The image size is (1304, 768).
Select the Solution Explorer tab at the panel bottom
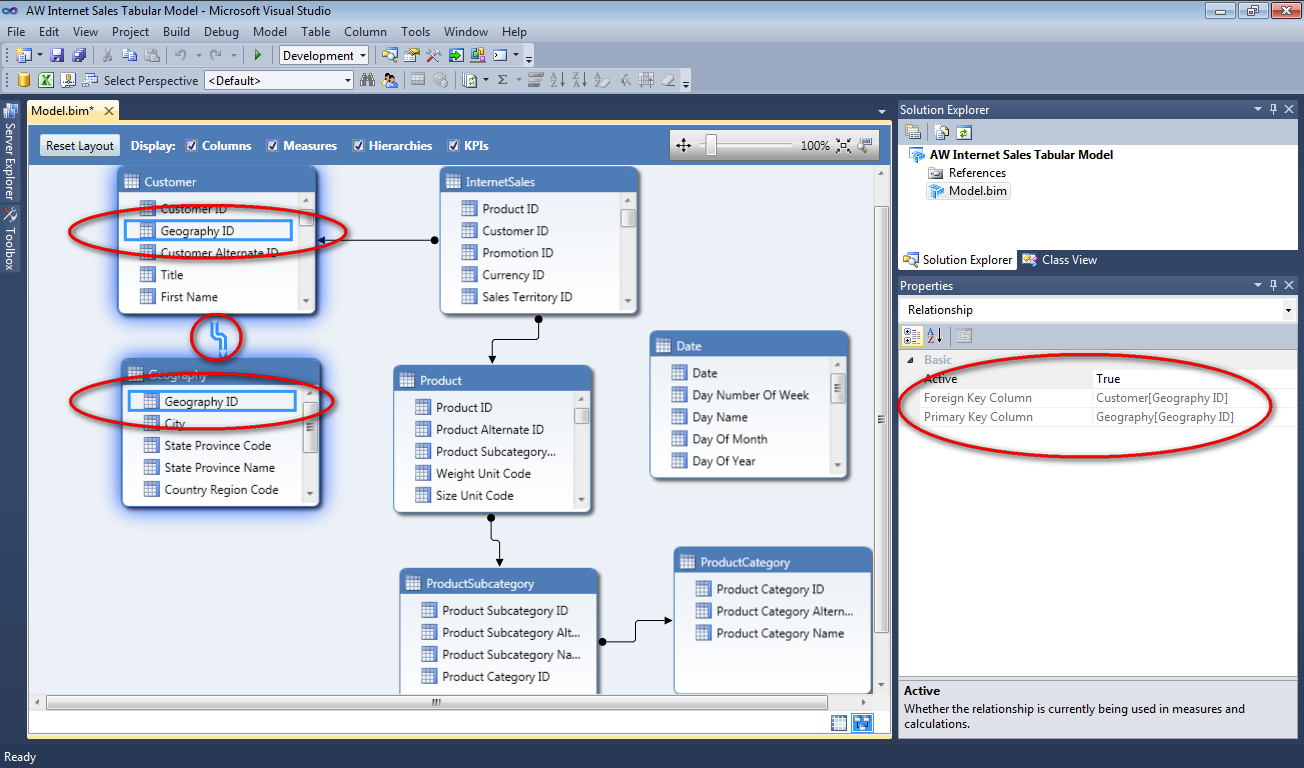(957, 260)
